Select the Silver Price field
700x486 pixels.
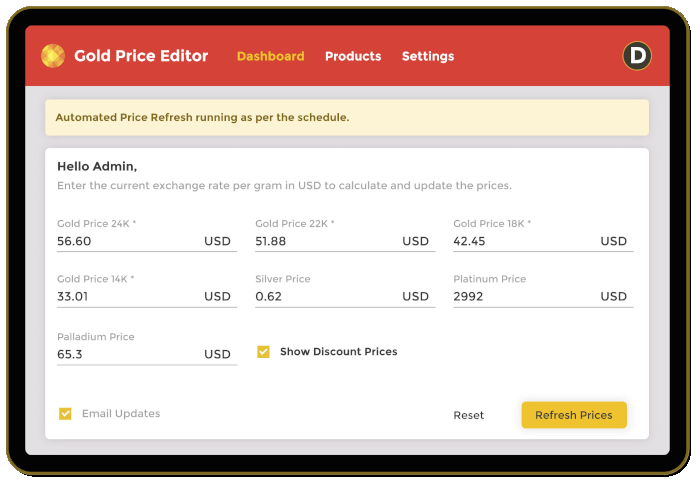pos(345,297)
